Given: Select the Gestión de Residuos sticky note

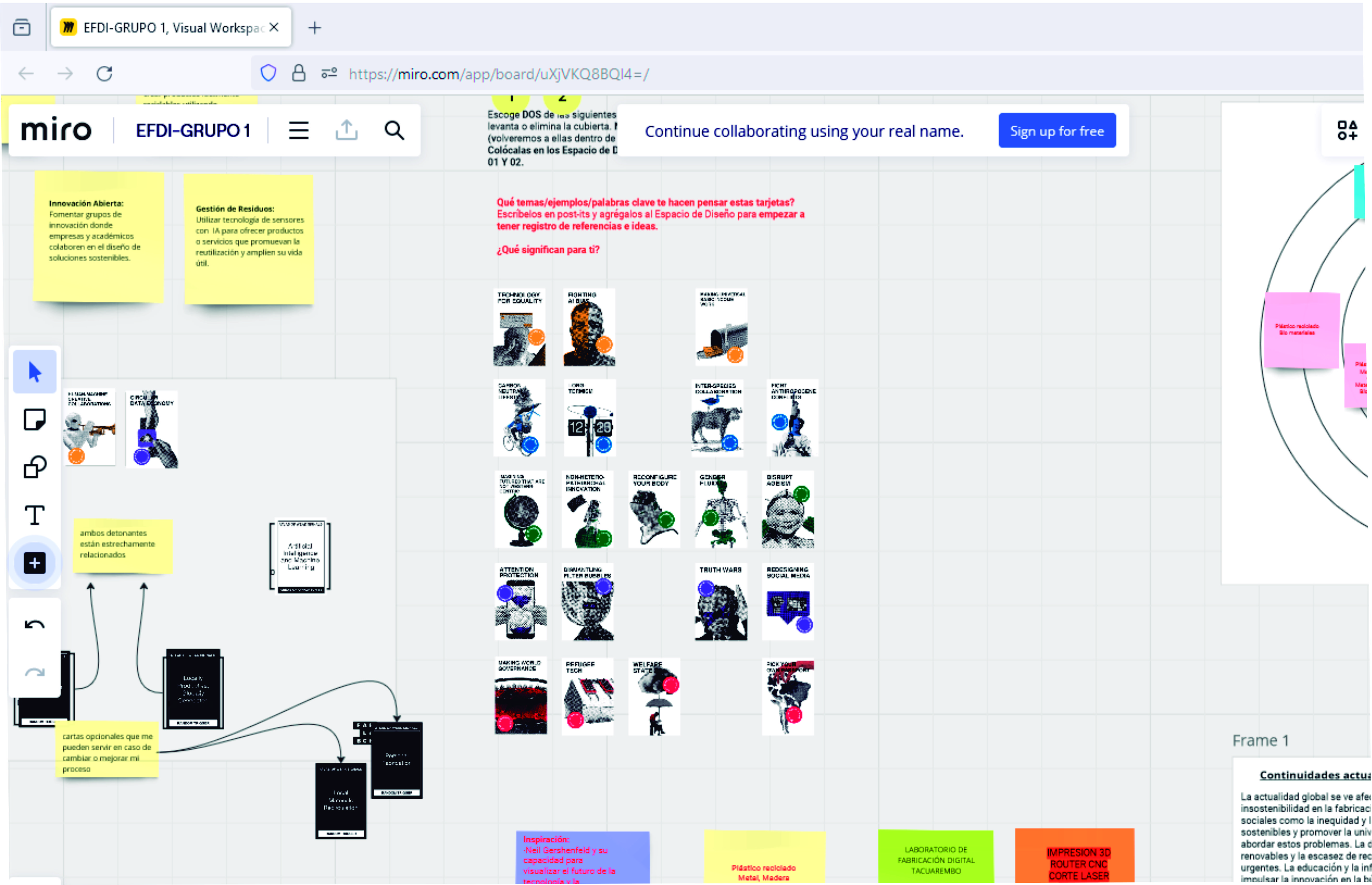Looking at the screenshot, I should coord(249,240).
